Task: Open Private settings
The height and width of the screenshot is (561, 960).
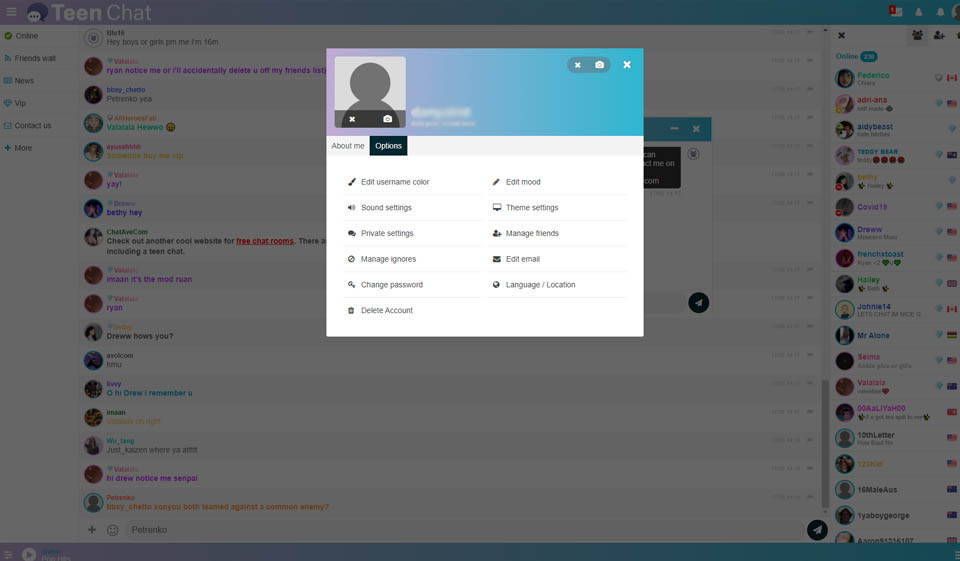Action: click(x=386, y=233)
